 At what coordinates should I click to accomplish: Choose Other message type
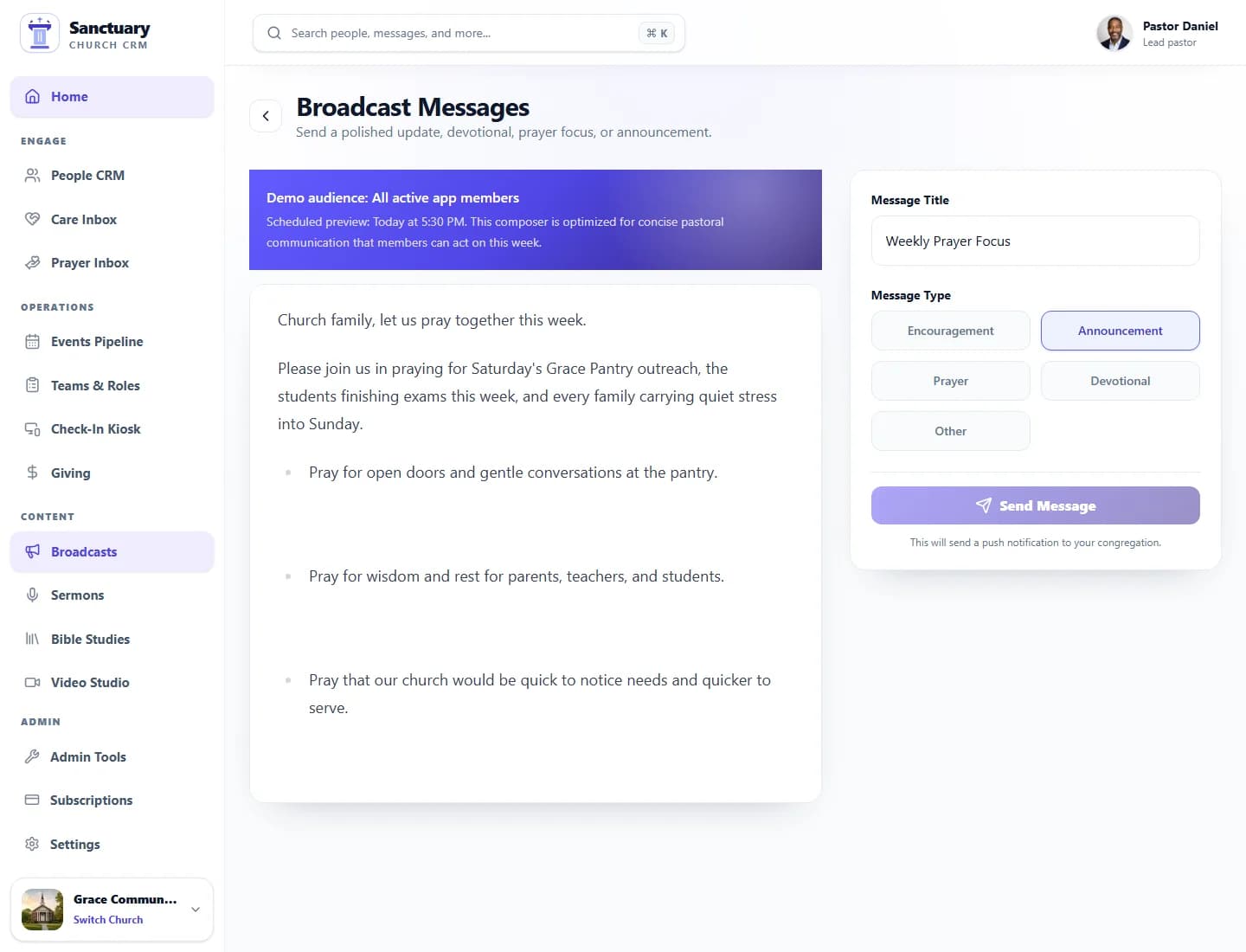click(x=950, y=431)
